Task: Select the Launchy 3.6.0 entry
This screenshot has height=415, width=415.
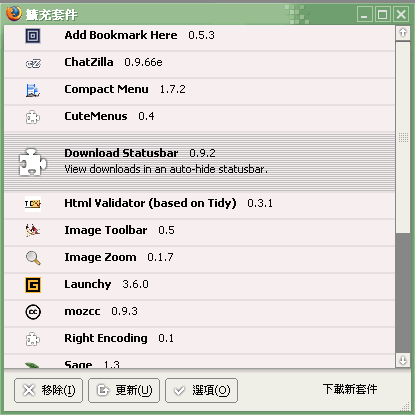Action: 199,287
